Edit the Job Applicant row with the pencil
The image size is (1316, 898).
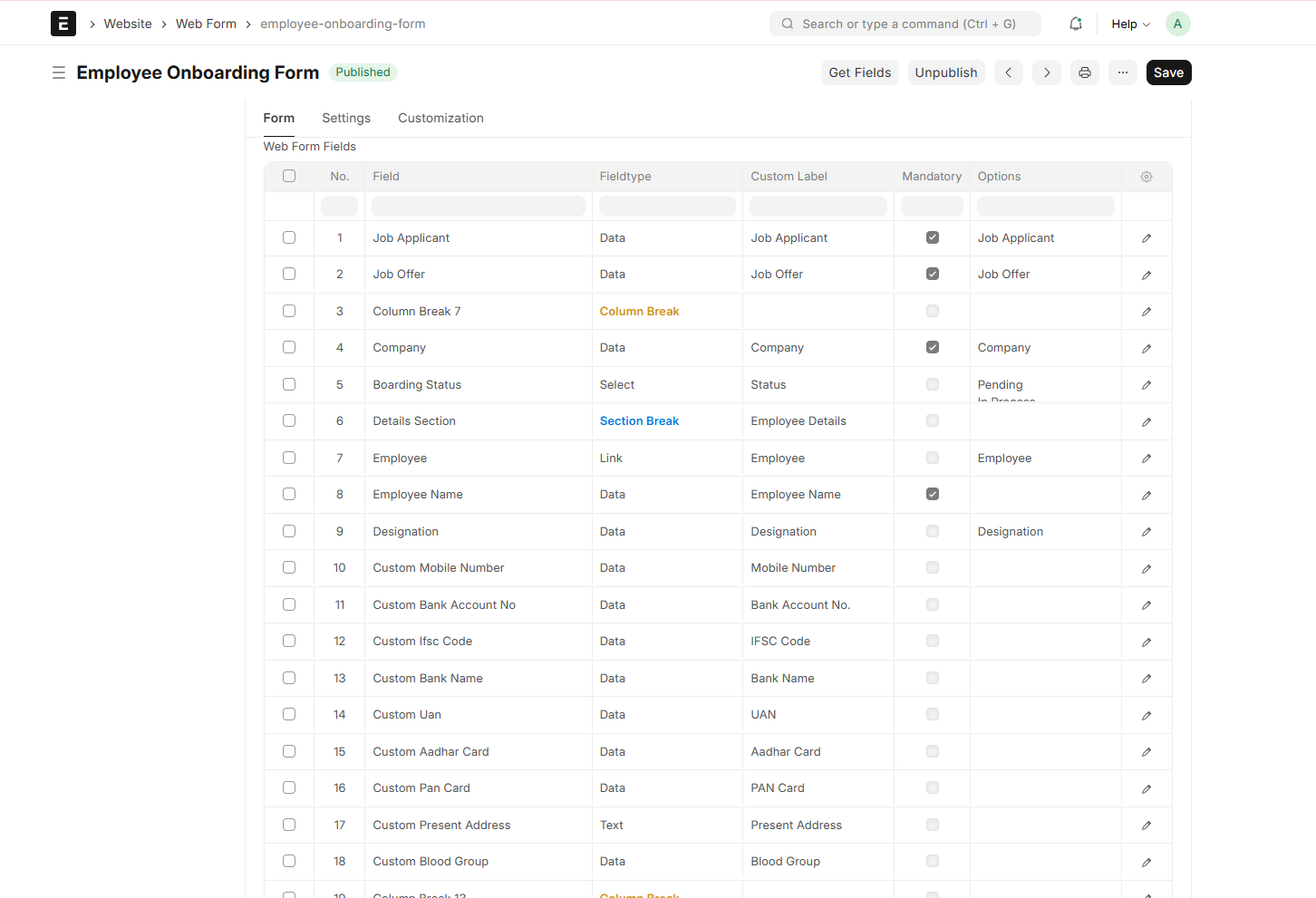click(1146, 237)
